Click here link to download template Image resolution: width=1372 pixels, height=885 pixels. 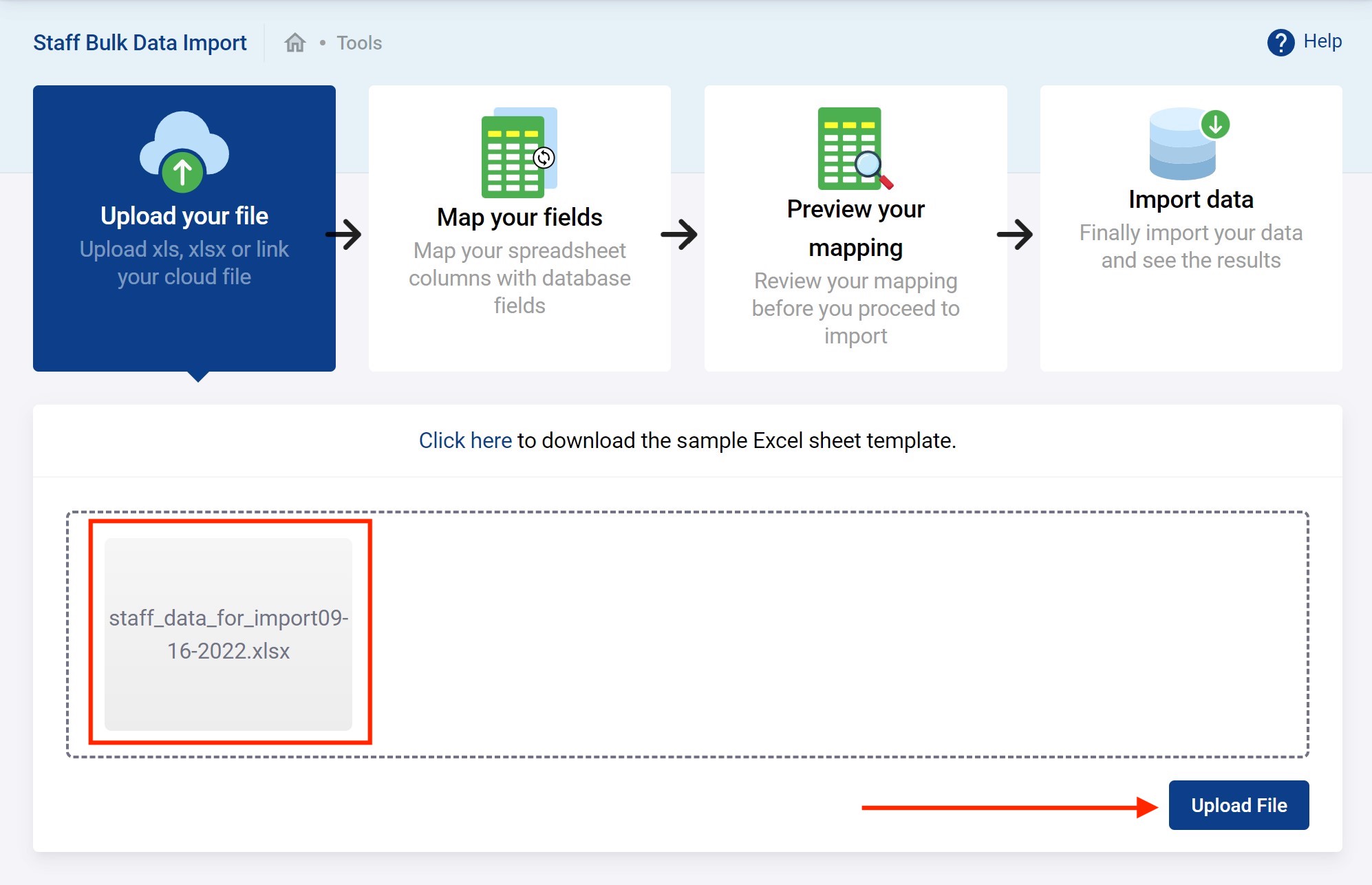pyautogui.click(x=465, y=440)
